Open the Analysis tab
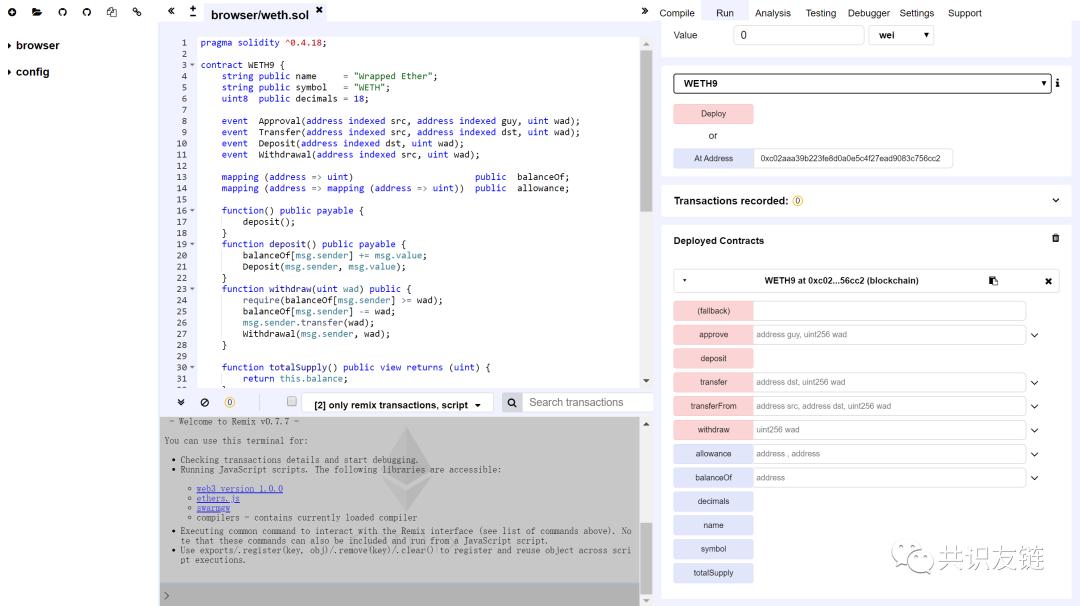The image size is (1080, 606). click(773, 13)
